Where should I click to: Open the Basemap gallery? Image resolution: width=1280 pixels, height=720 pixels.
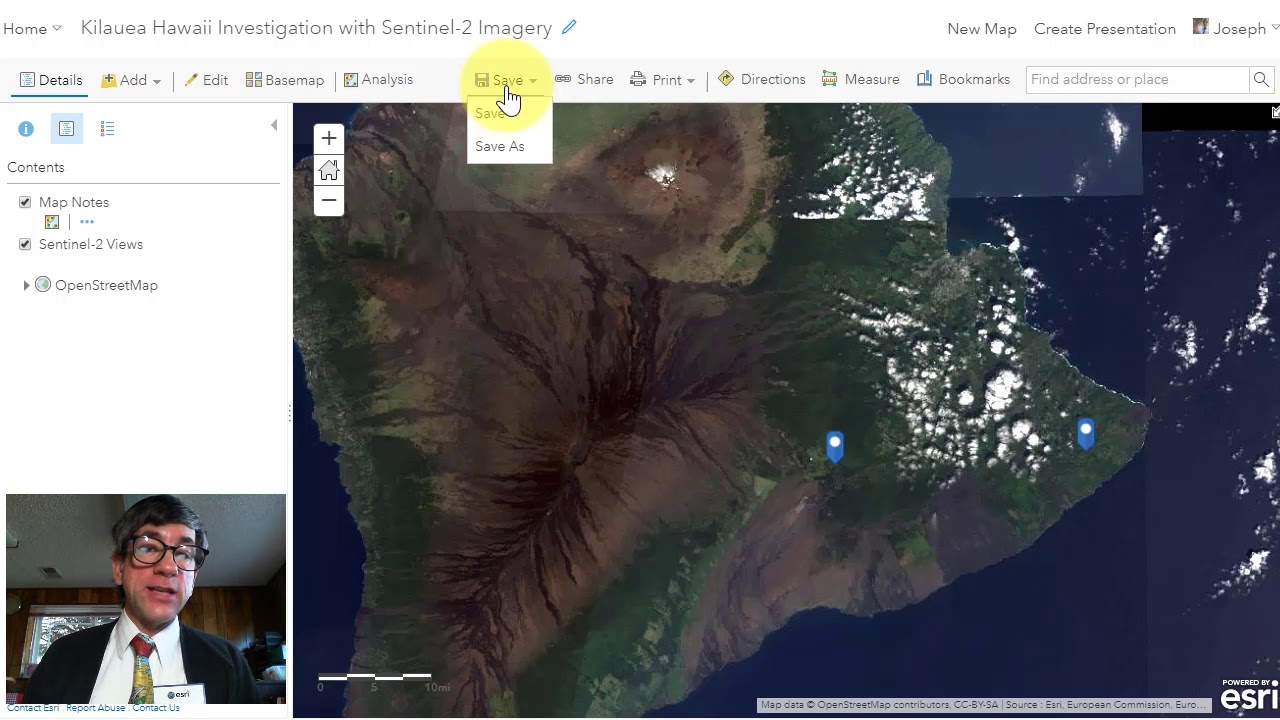point(285,80)
